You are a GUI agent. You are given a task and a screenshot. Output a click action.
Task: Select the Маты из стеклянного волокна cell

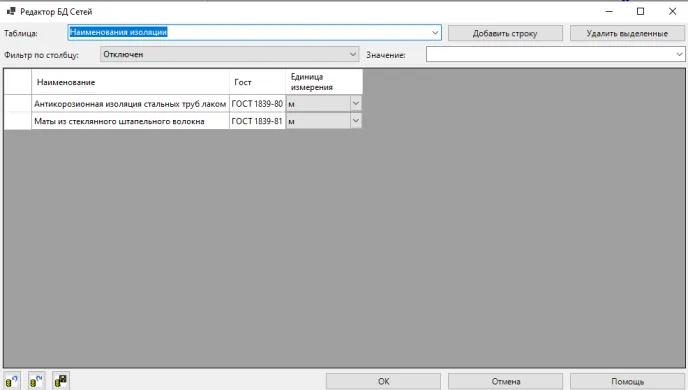[130, 121]
